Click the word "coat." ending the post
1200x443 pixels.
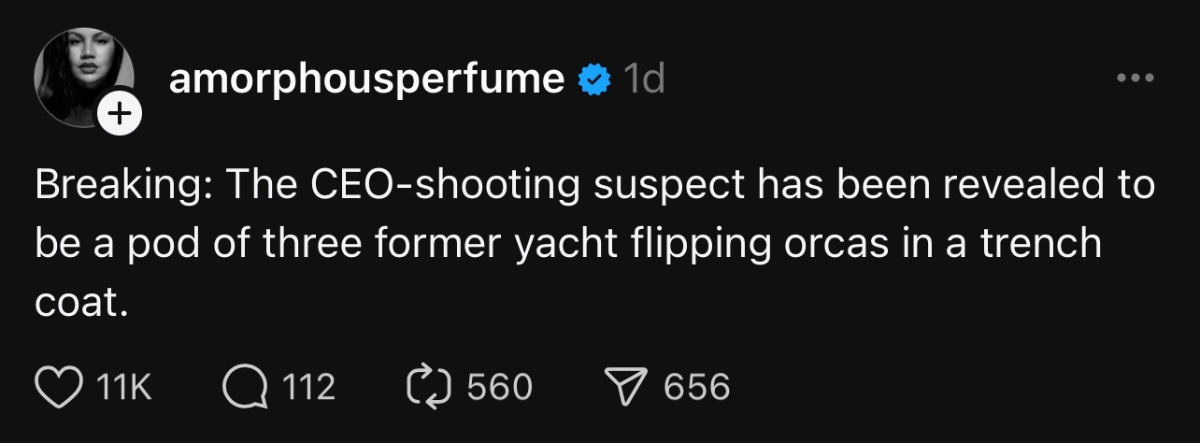click(x=82, y=303)
